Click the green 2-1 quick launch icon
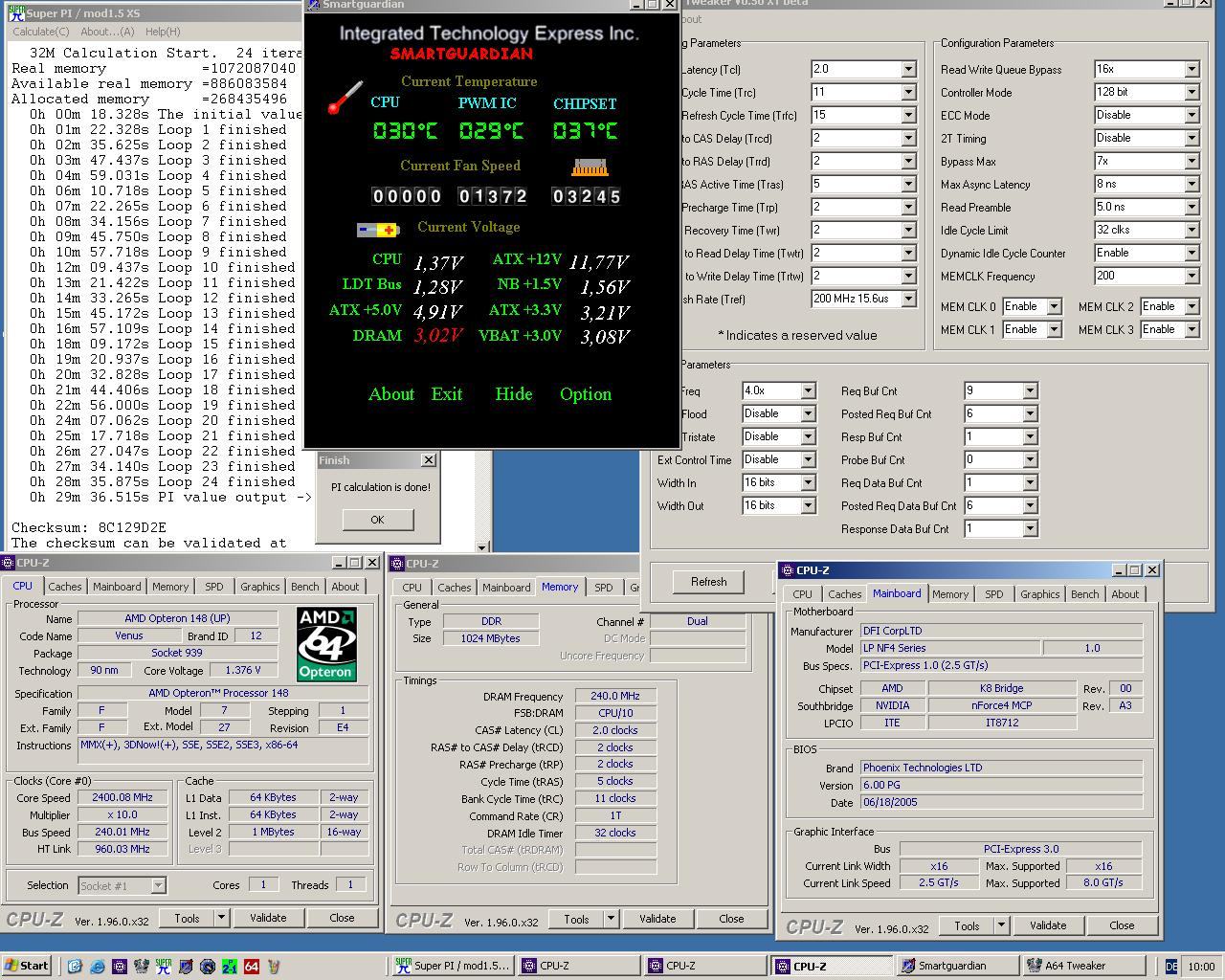The image size is (1225, 980). coord(230,966)
